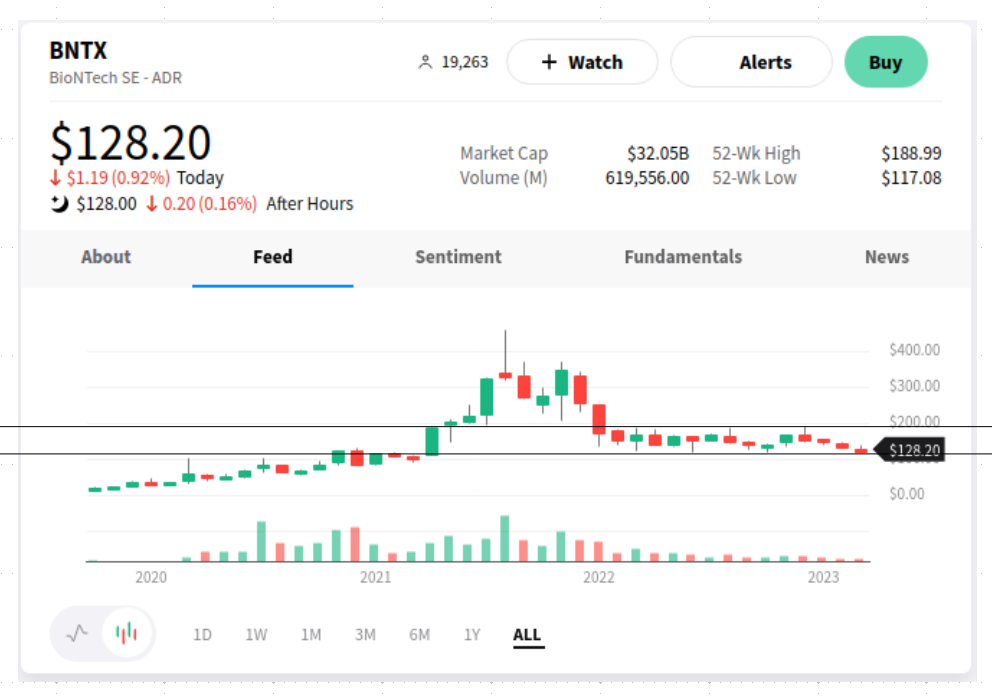The height and width of the screenshot is (696, 992).
Task: Click the $128.20 price marker on chart
Action: [910, 451]
